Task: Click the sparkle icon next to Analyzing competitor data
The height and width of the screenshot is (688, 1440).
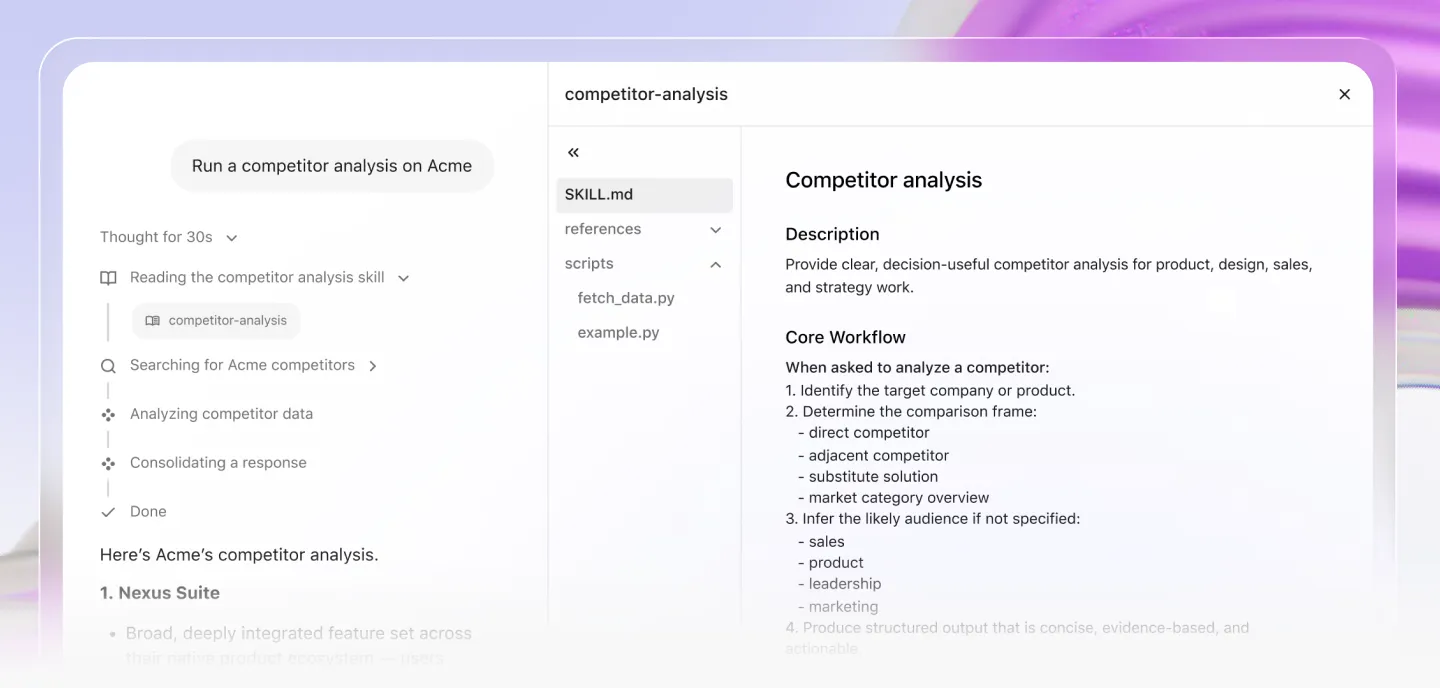Action: tap(108, 414)
